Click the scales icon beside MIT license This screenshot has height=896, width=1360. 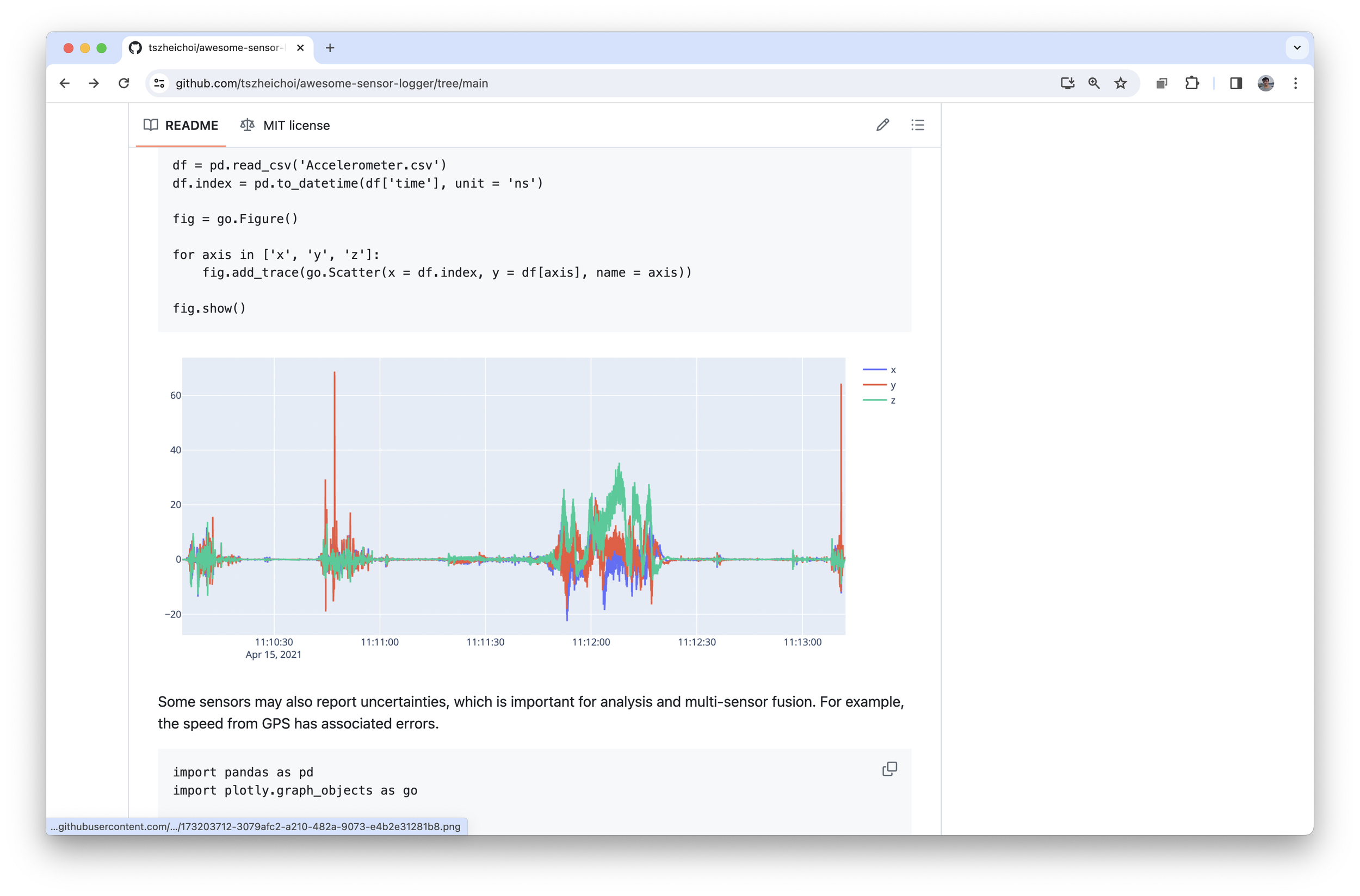[247, 125]
